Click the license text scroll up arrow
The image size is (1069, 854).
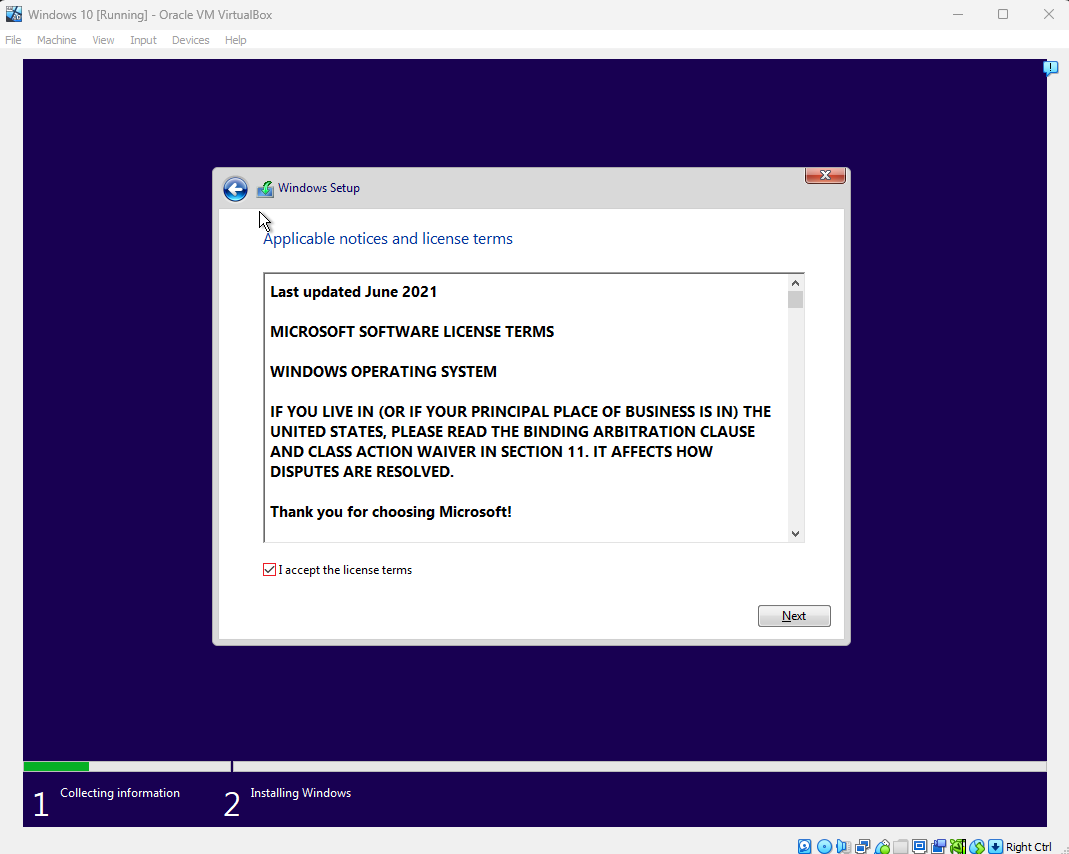pyautogui.click(x=795, y=283)
